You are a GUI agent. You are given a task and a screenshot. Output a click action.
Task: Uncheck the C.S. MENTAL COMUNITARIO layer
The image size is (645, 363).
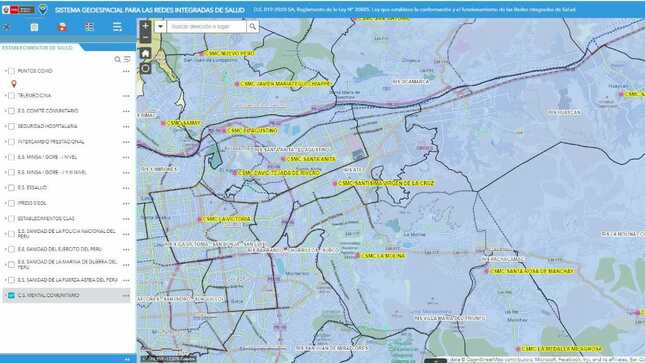11,296
